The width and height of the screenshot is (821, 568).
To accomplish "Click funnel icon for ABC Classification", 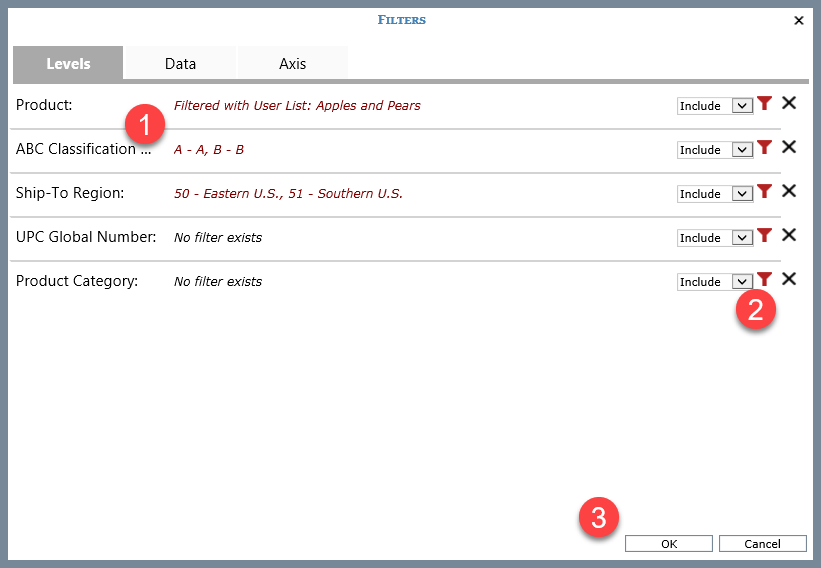I will point(765,147).
